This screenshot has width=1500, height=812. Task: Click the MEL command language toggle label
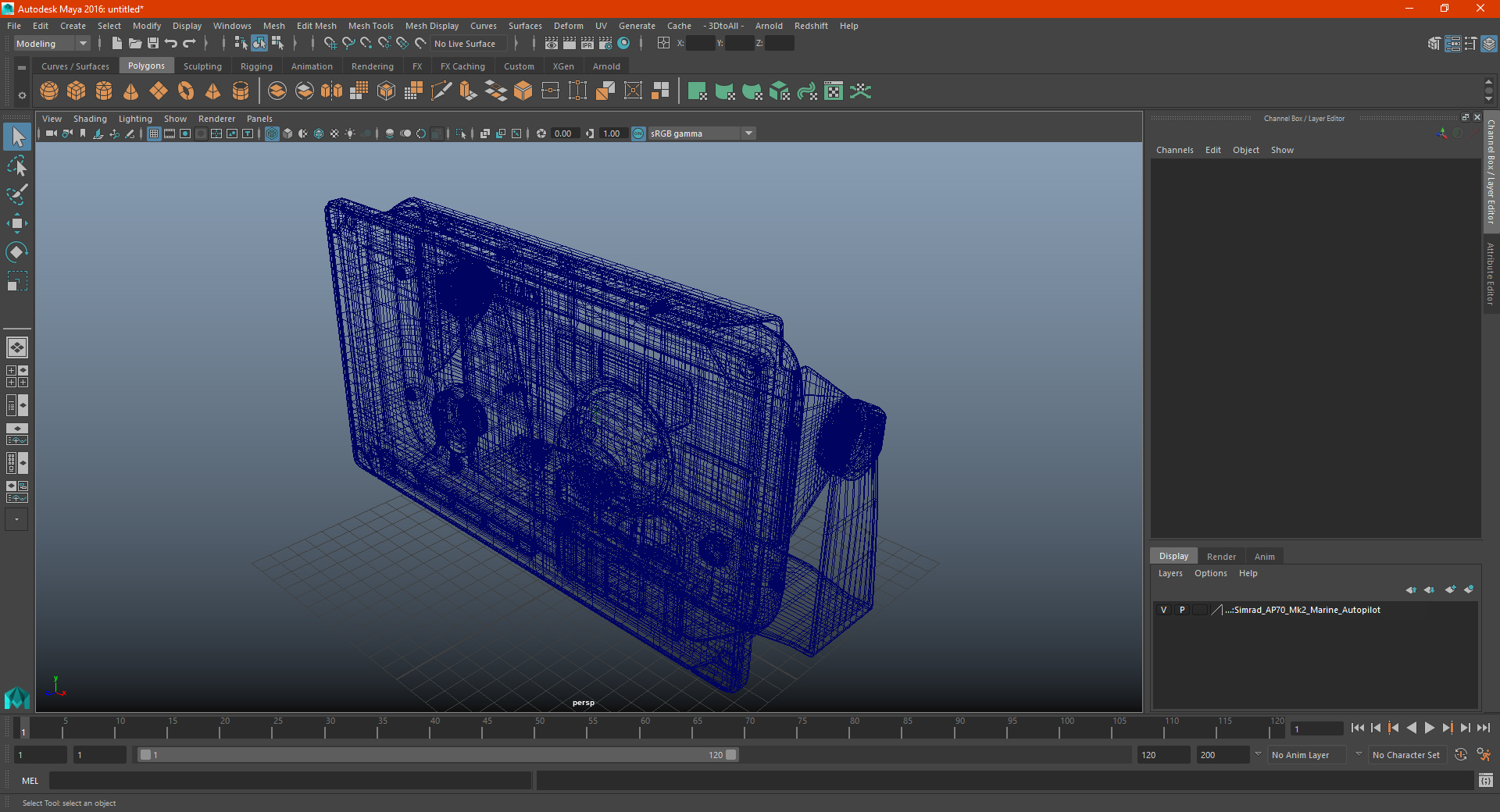[30, 781]
